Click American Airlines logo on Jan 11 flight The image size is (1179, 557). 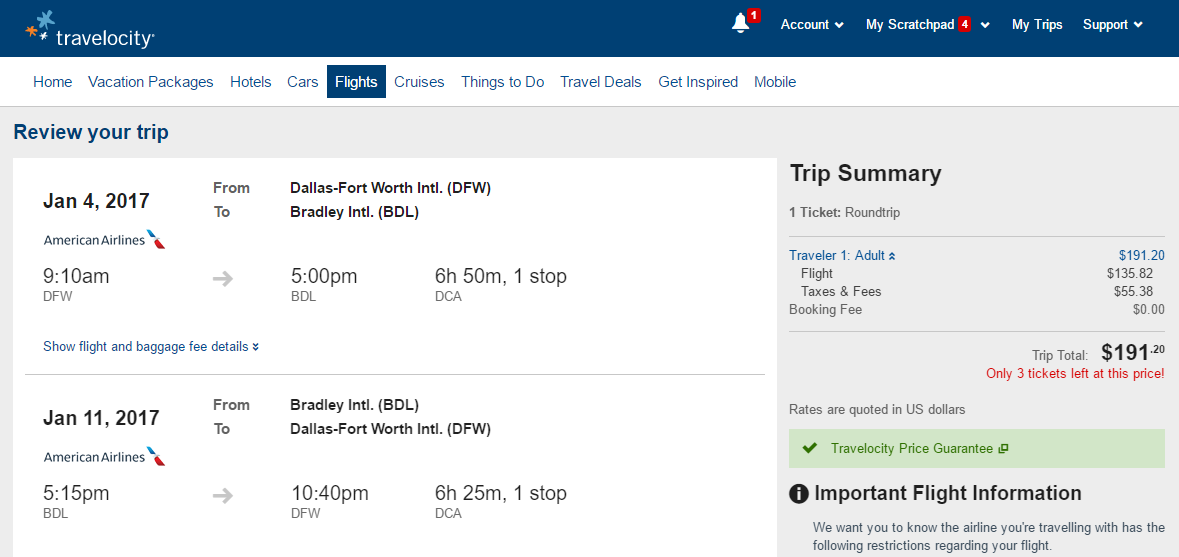[105, 456]
